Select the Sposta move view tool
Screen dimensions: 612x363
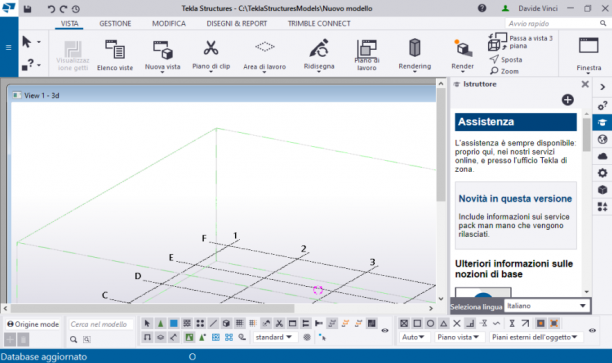[506, 59]
